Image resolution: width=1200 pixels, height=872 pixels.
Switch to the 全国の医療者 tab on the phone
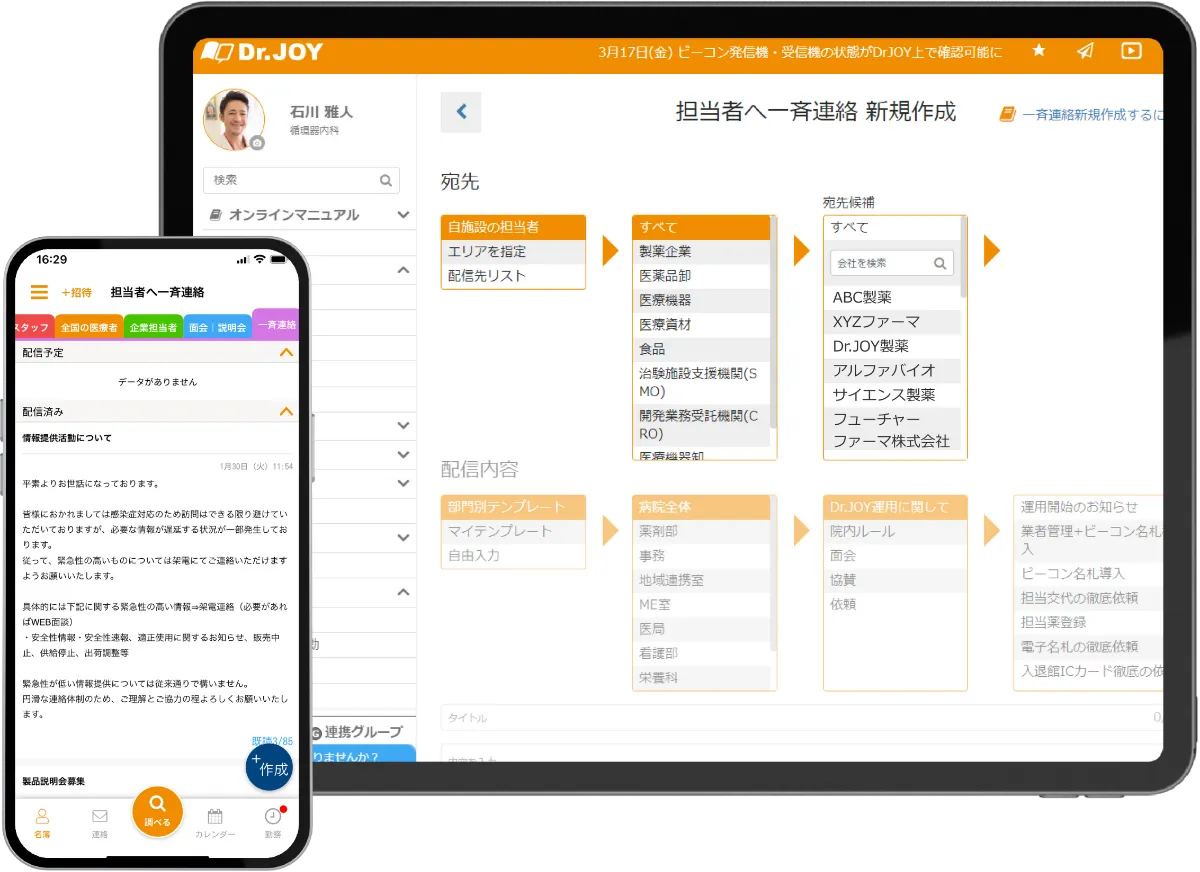click(x=89, y=327)
